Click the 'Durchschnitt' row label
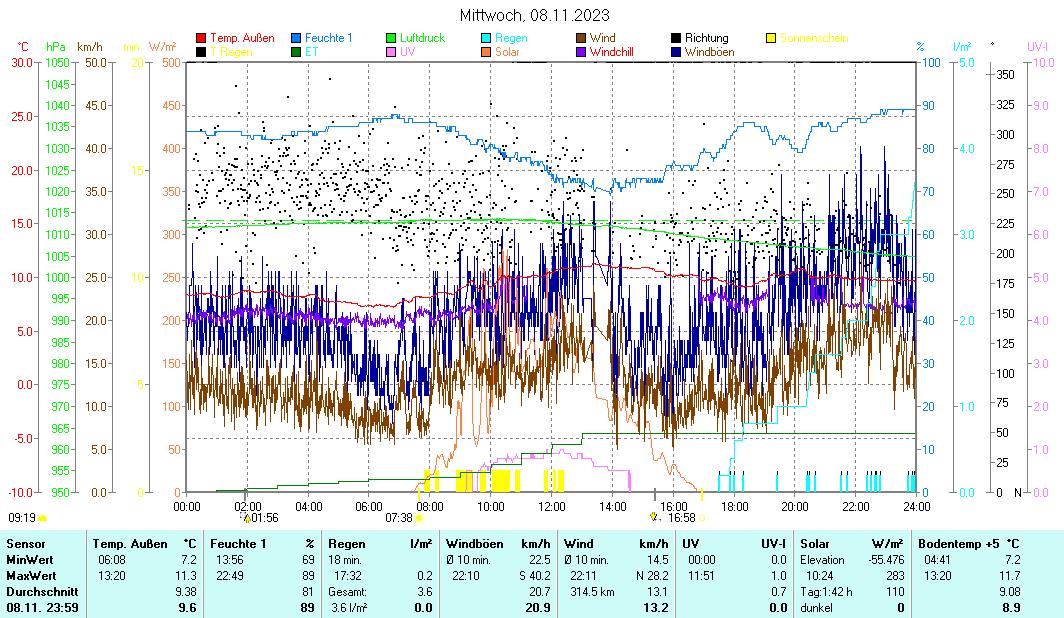This screenshot has width=1064, height=618. coord(39,591)
